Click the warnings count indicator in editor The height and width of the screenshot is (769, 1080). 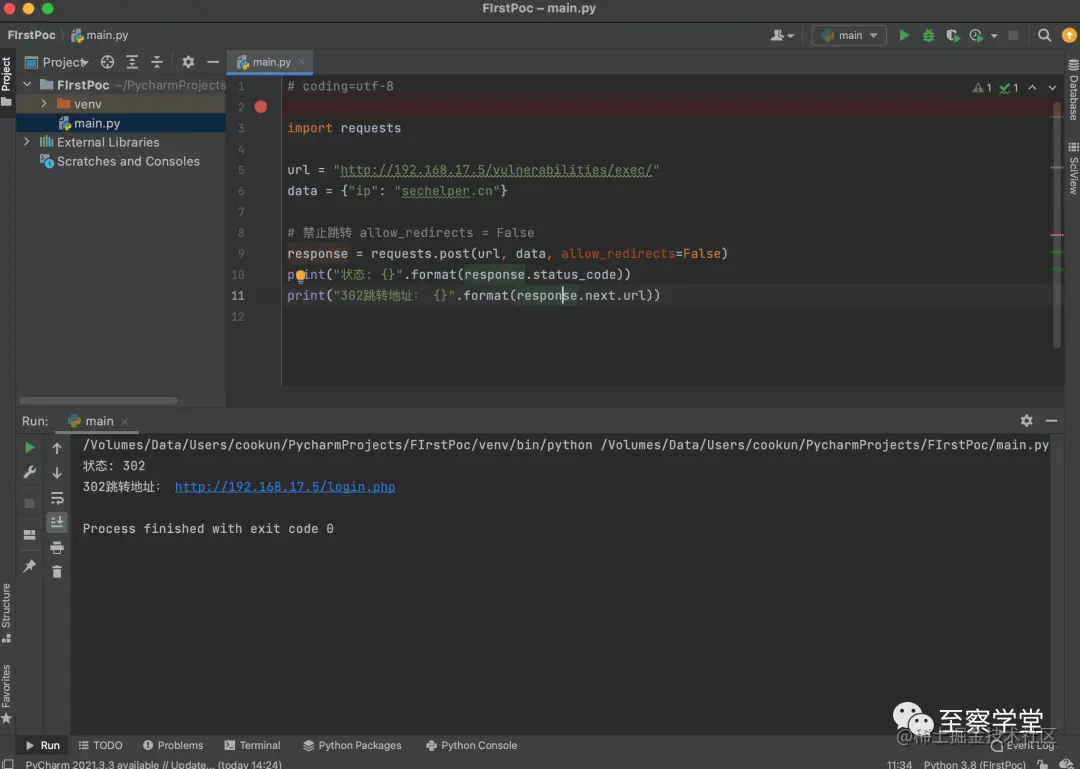point(982,88)
